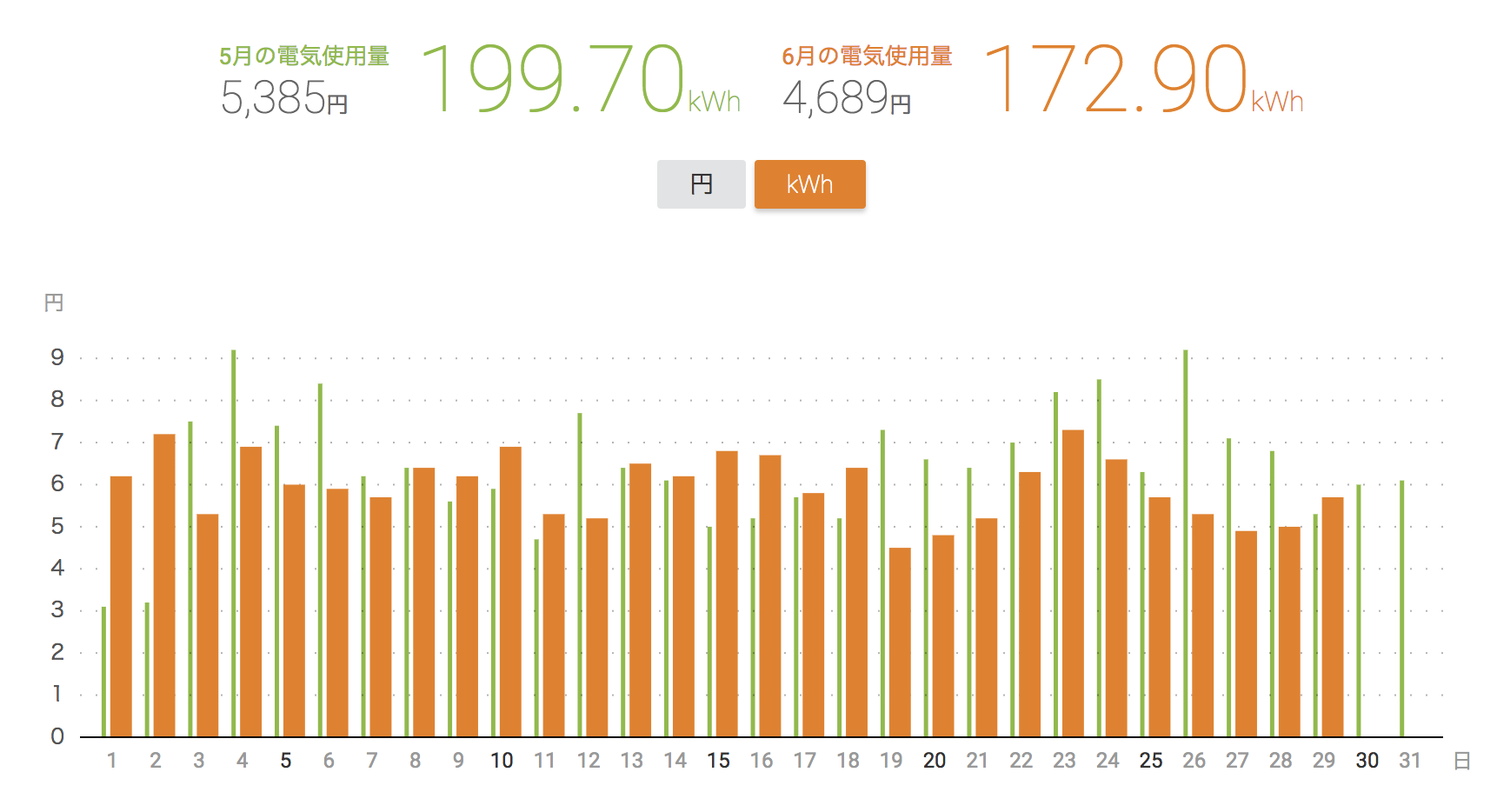This screenshot has width=1497, height=812.
Task: Click the orange June bar for day 29
Action: click(1333, 617)
